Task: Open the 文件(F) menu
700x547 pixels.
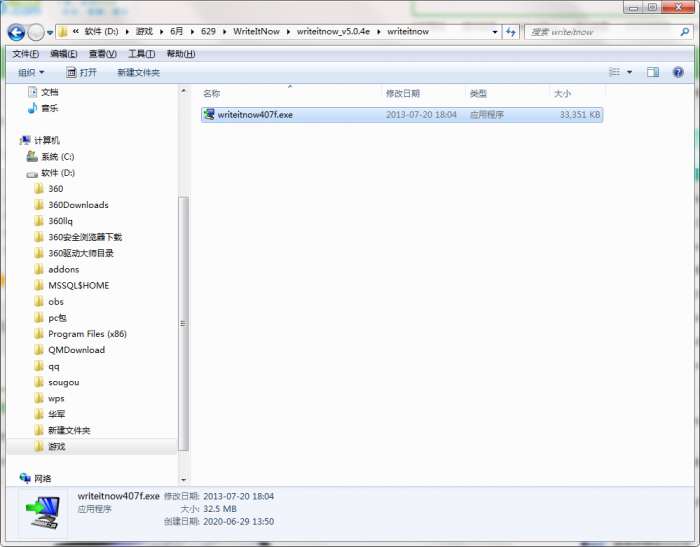Action: click(25, 54)
